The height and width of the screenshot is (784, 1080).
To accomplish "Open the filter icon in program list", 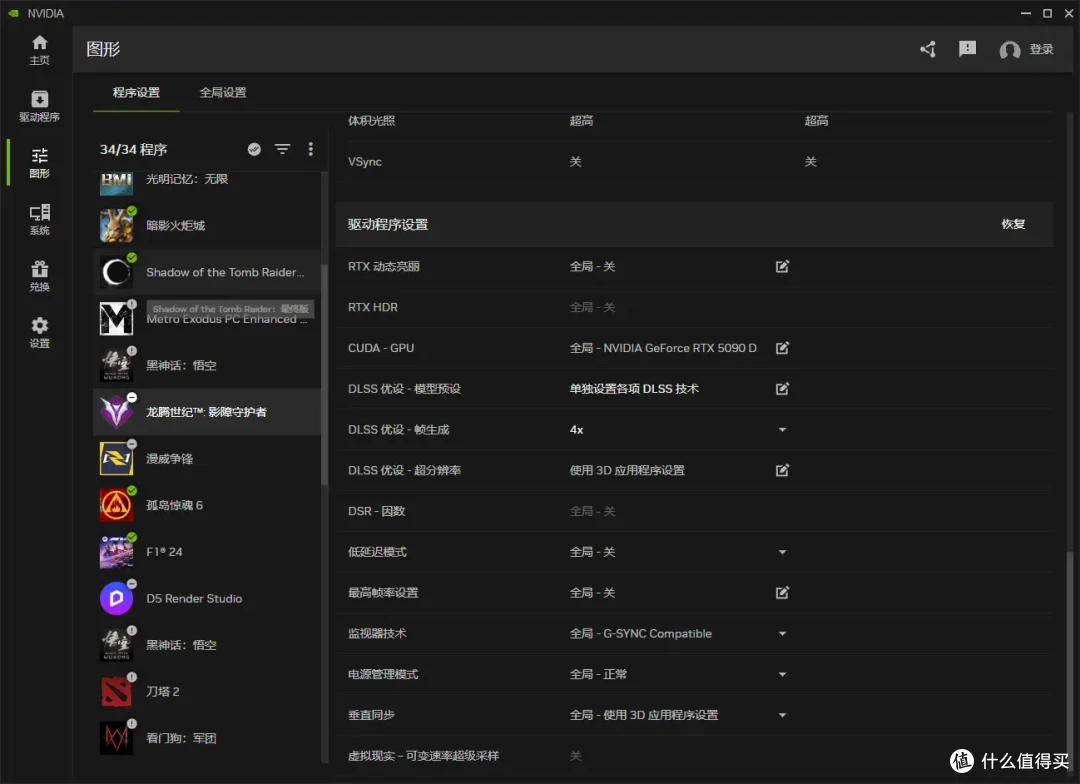I will pos(282,149).
